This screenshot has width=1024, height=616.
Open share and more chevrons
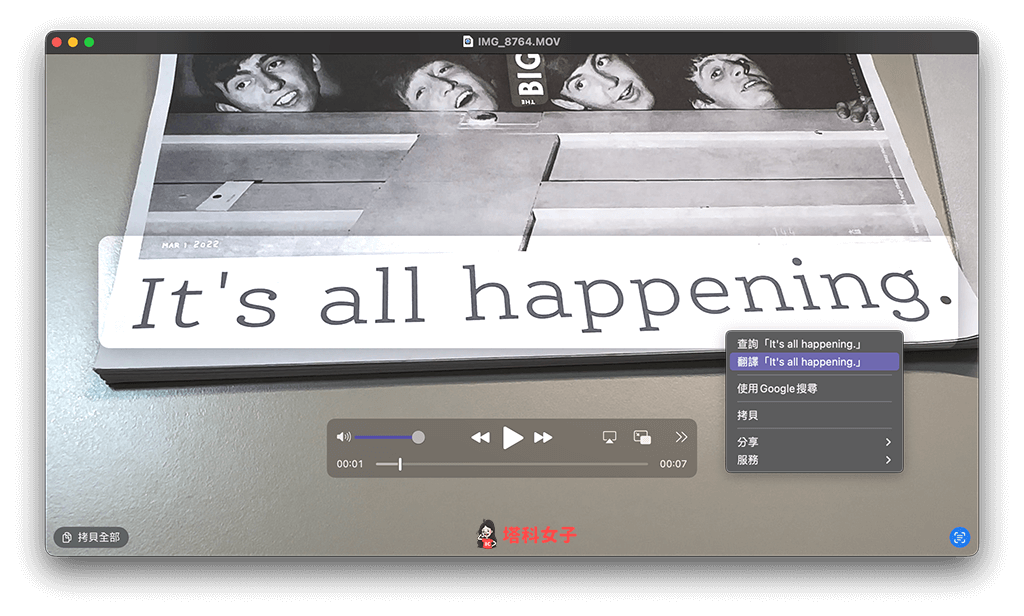tap(681, 437)
